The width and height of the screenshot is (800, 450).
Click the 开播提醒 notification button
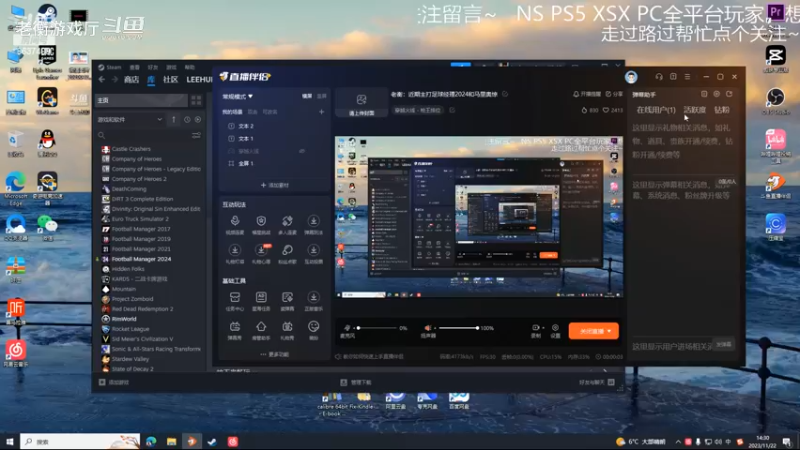coord(587,94)
